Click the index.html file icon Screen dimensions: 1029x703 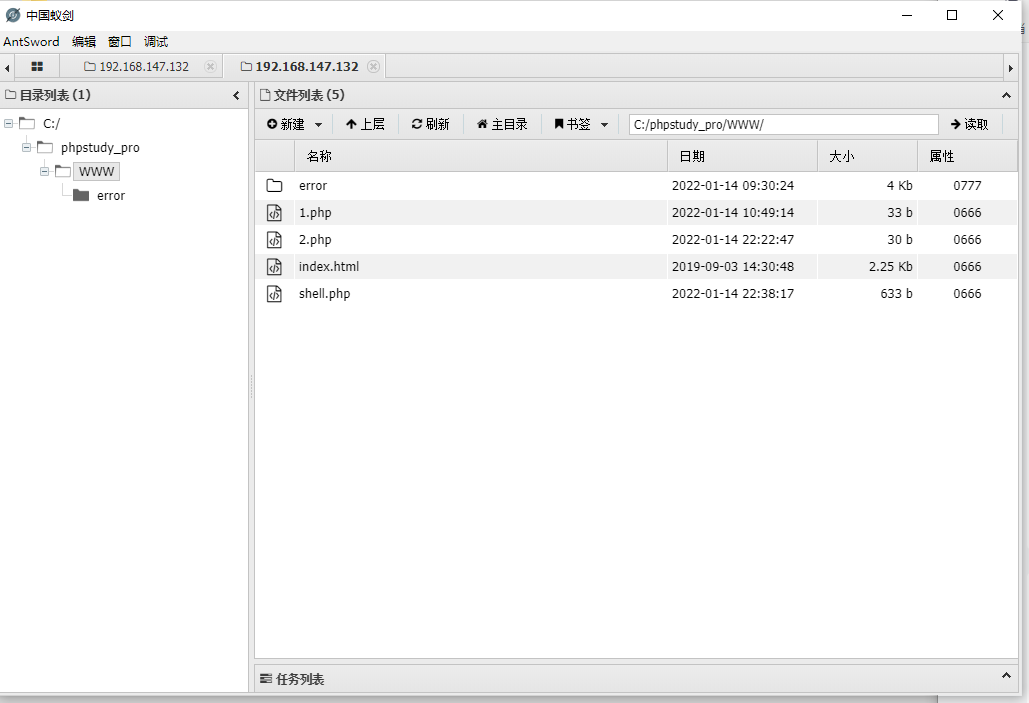coord(274,266)
